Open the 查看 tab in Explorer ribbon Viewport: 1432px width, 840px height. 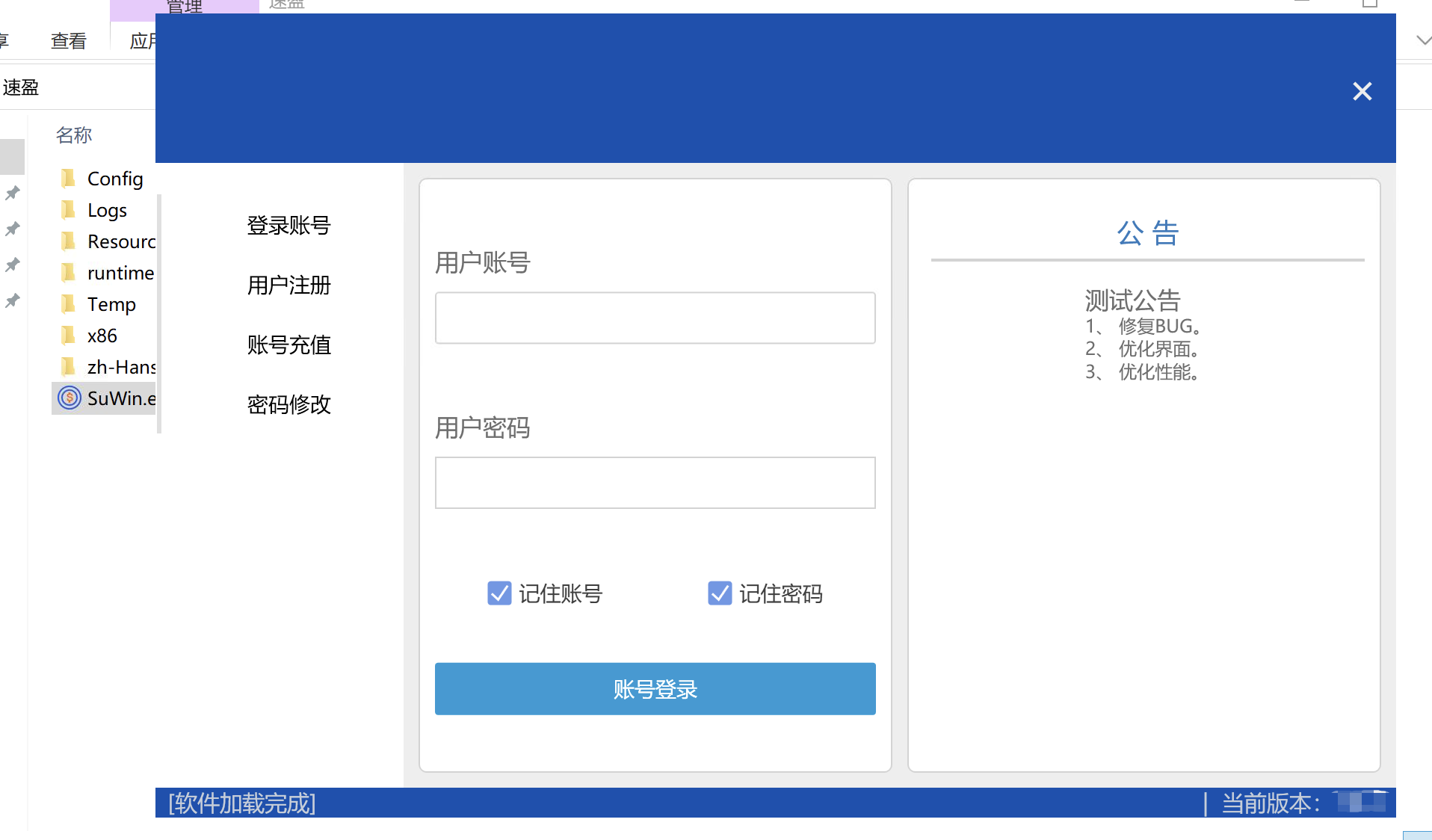pyautogui.click(x=69, y=41)
